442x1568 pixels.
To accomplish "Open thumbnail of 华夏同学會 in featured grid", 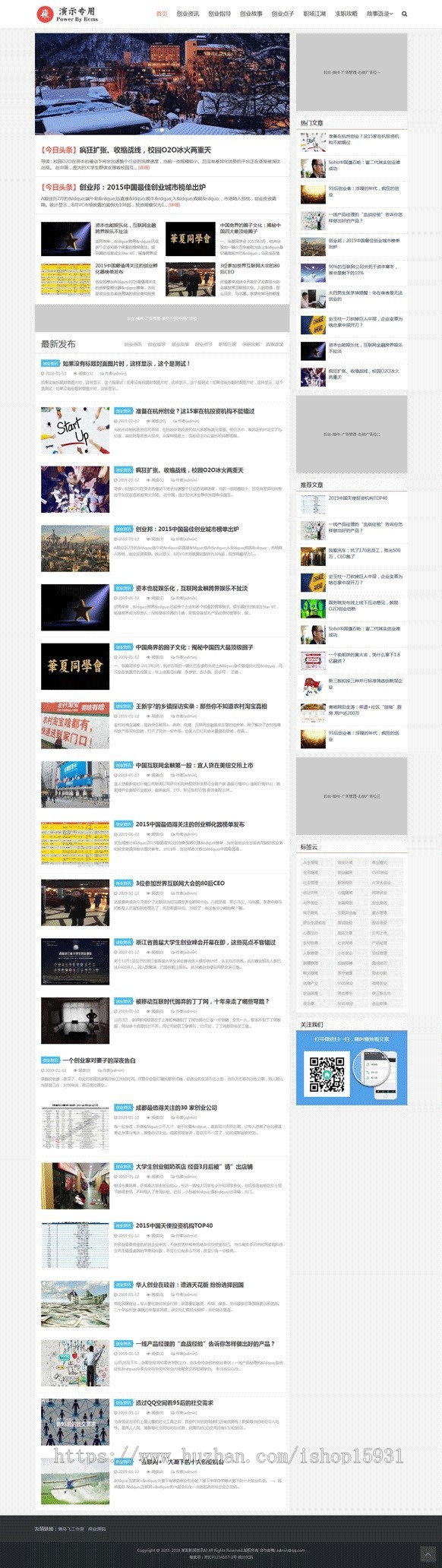I will tap(191, 239).
